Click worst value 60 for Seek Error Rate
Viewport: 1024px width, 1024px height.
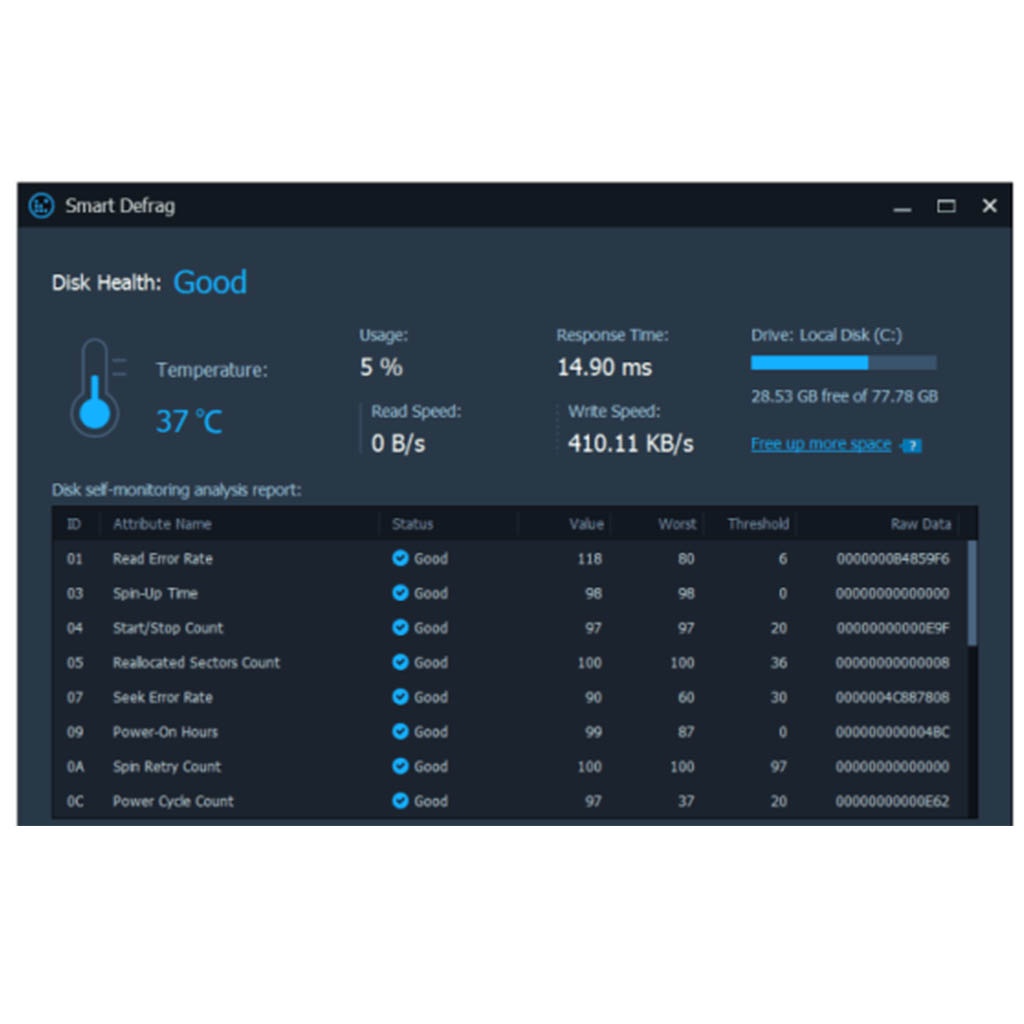click(x=686, y=697)
